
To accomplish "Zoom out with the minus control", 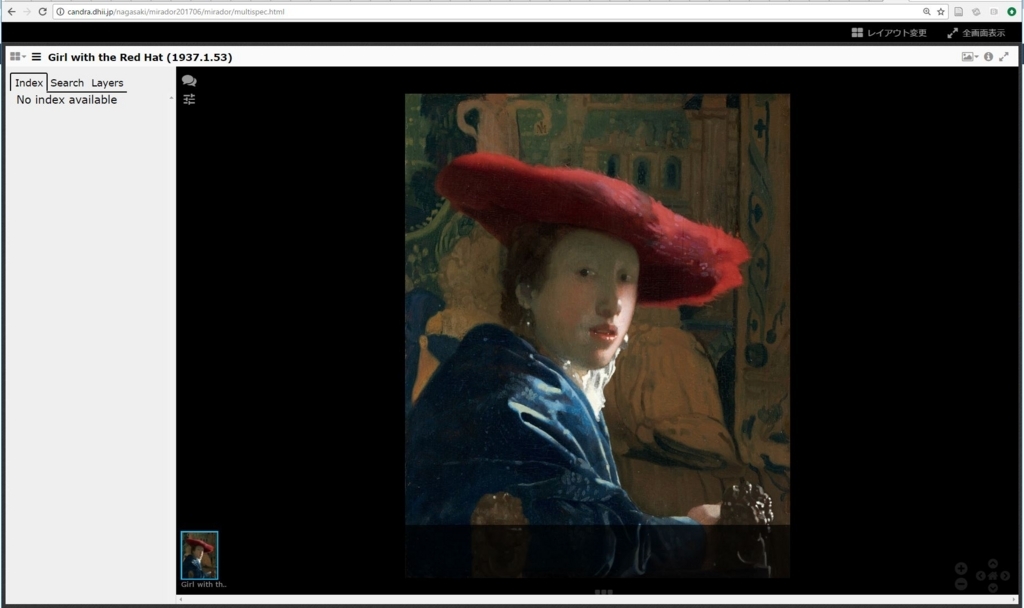I will (961, 584).
